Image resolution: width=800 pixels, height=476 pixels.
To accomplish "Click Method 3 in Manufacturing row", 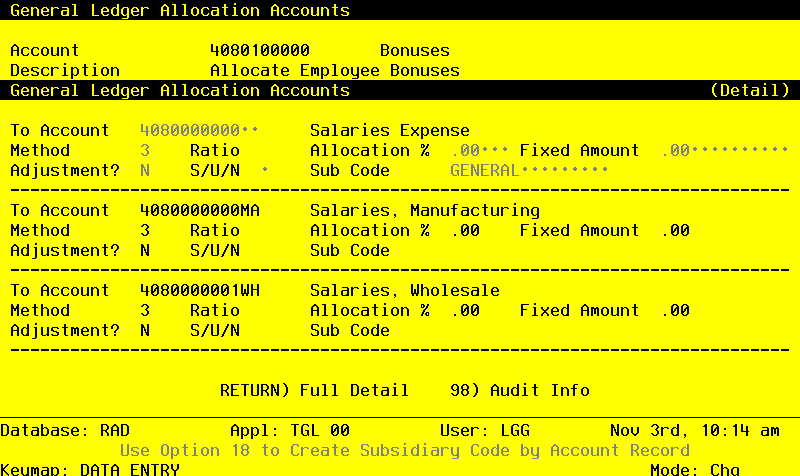I will tap(145, 231).
